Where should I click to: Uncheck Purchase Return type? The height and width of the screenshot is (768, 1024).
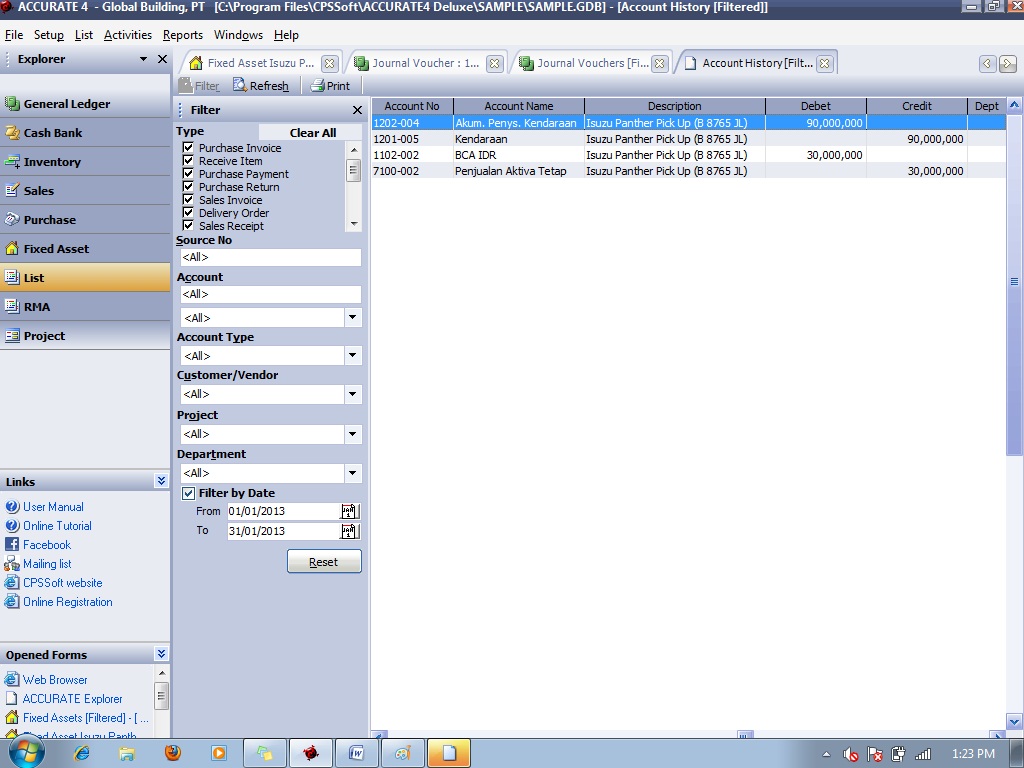pos(188,187)
